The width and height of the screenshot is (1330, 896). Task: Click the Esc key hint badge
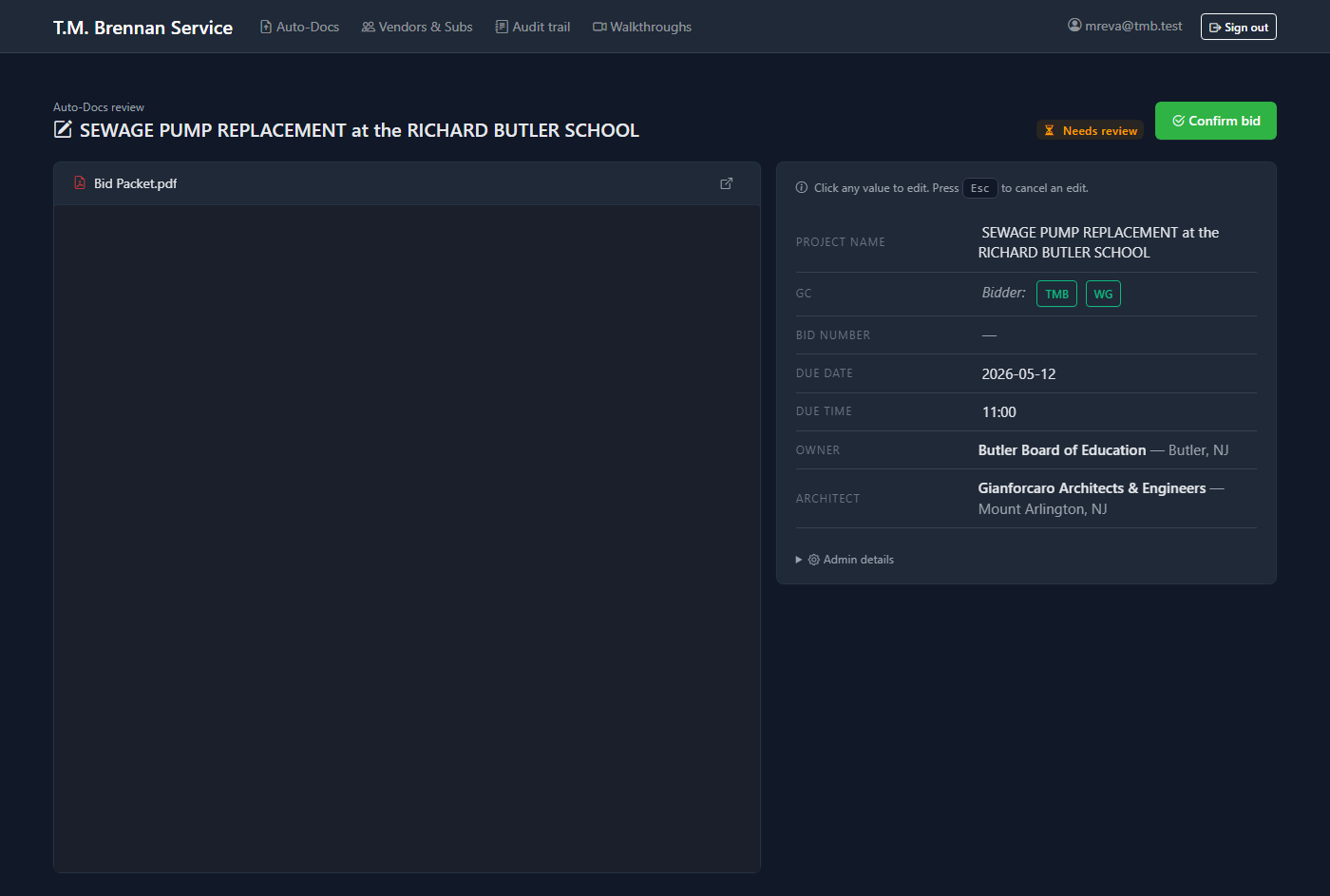[x=979, y=188]
